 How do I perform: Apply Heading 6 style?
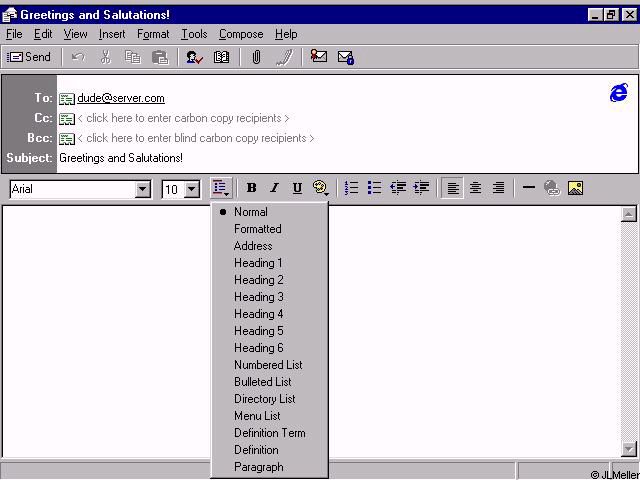(x=269, y=348)
